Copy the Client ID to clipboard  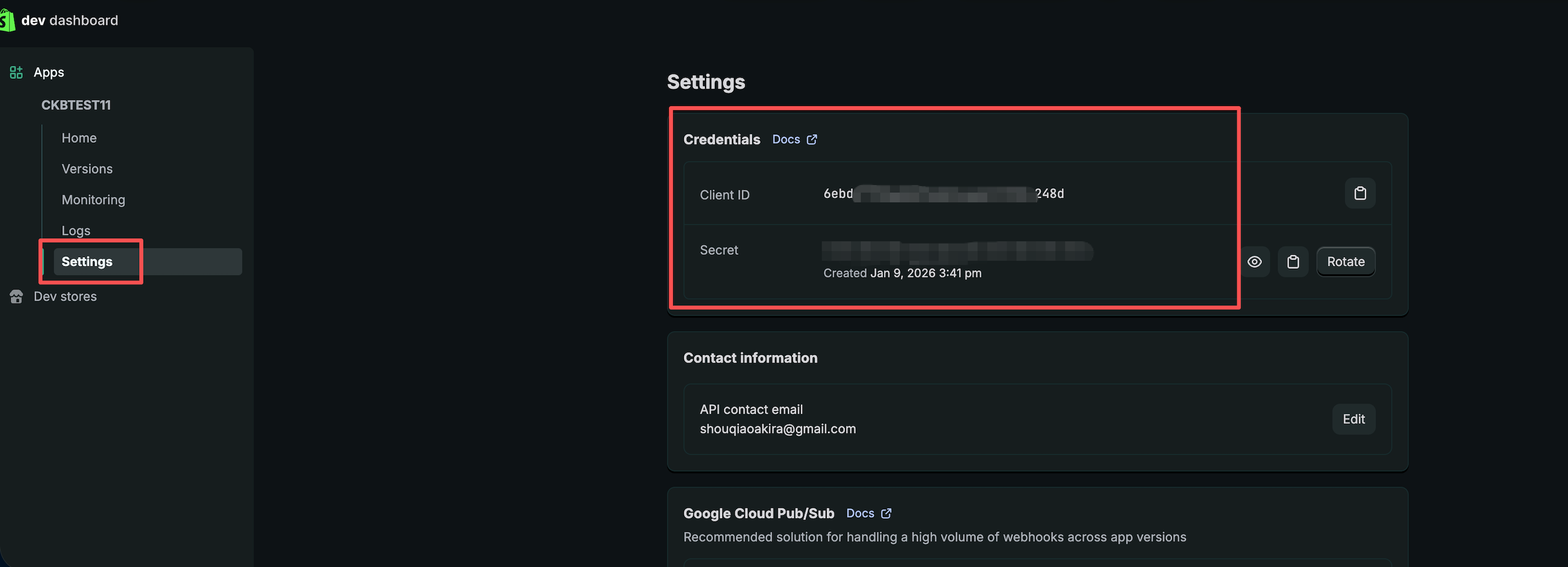coord(1359,194)
